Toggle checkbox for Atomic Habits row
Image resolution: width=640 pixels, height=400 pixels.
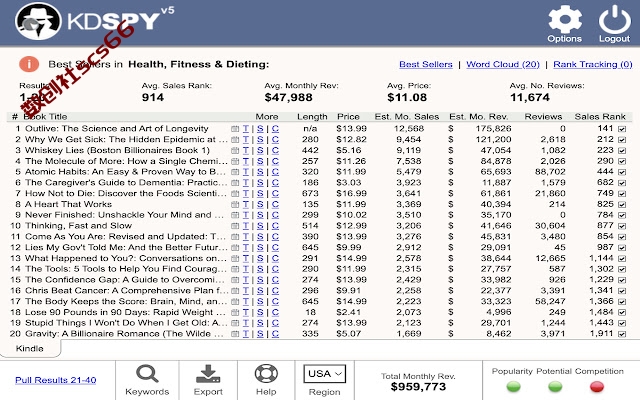[622, 172]
